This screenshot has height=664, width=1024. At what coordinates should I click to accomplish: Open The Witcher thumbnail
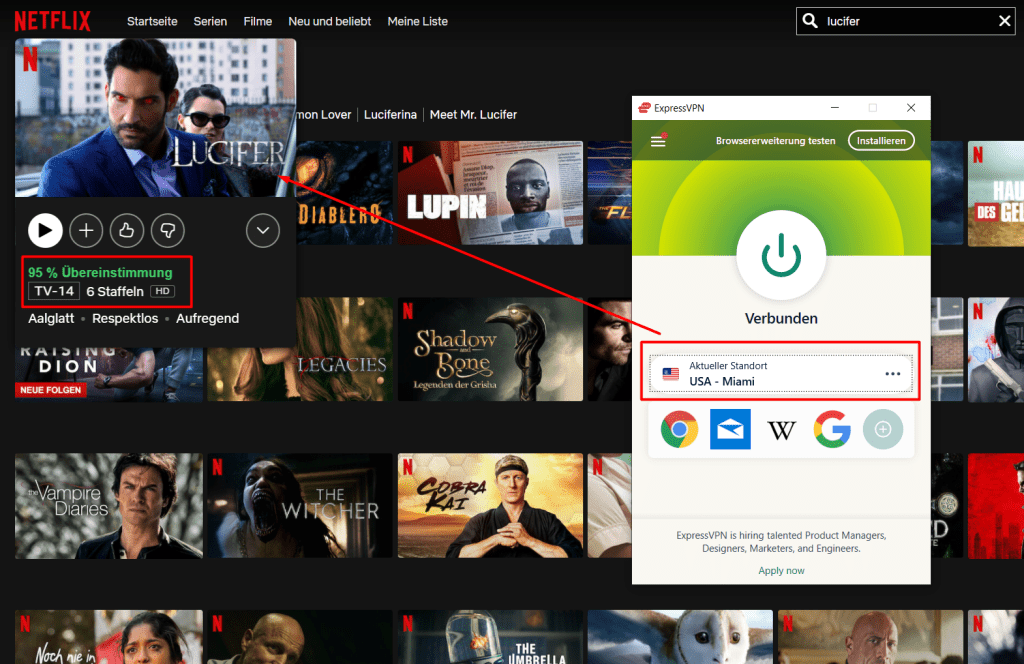(x=300, y=506)
